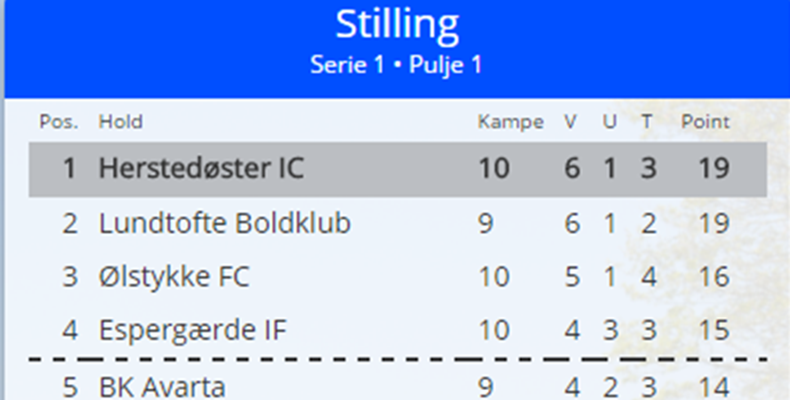The width and height of the screenshot is (790, 400).
Task: Open Espergærde IF team page
Action: click(x=192, y=330)
